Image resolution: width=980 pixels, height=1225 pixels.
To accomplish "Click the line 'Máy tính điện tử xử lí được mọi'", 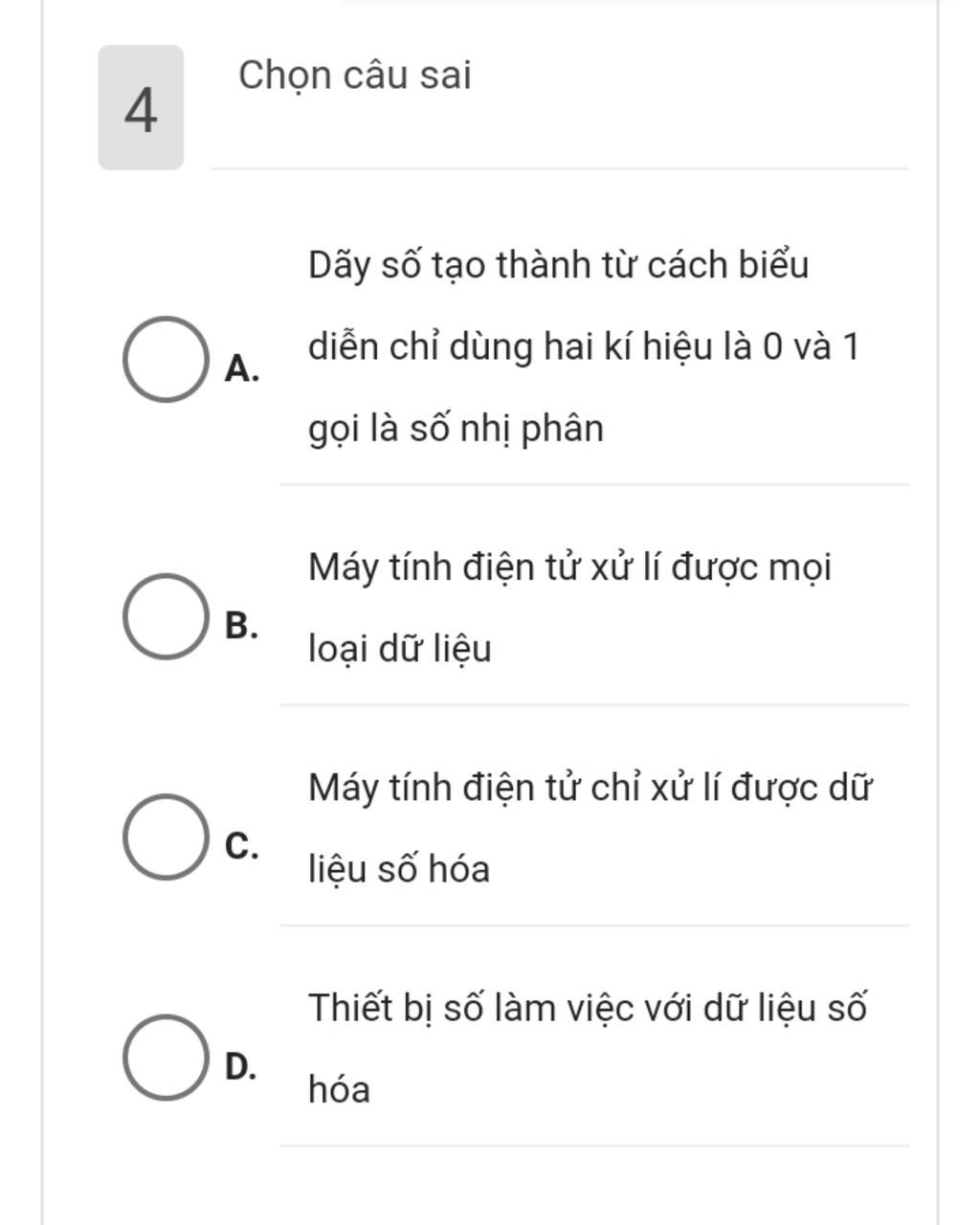I will [570, 568].
